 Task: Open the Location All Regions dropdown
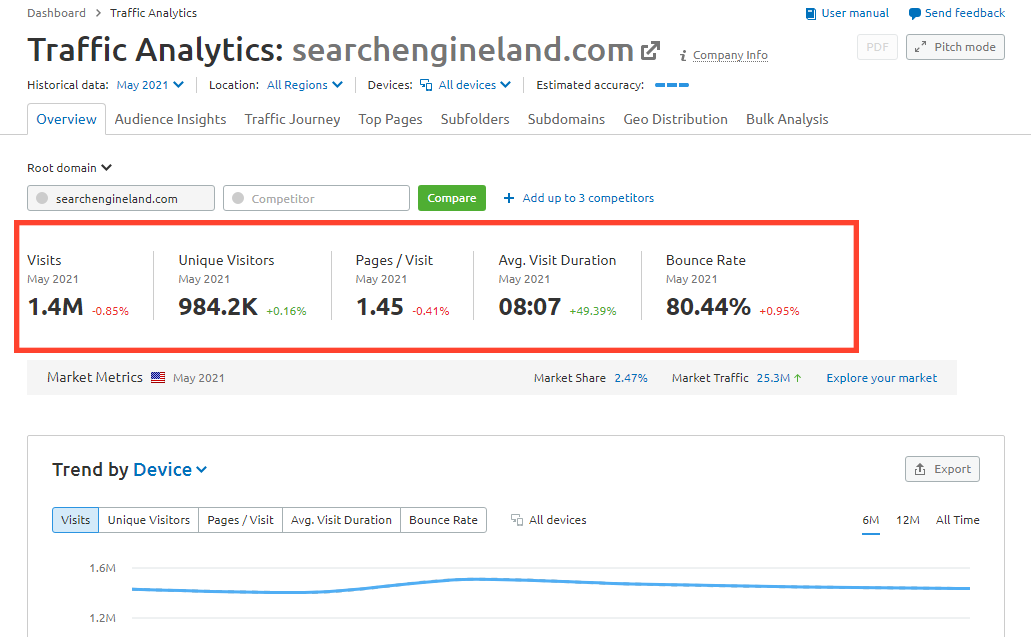point(304,85)
